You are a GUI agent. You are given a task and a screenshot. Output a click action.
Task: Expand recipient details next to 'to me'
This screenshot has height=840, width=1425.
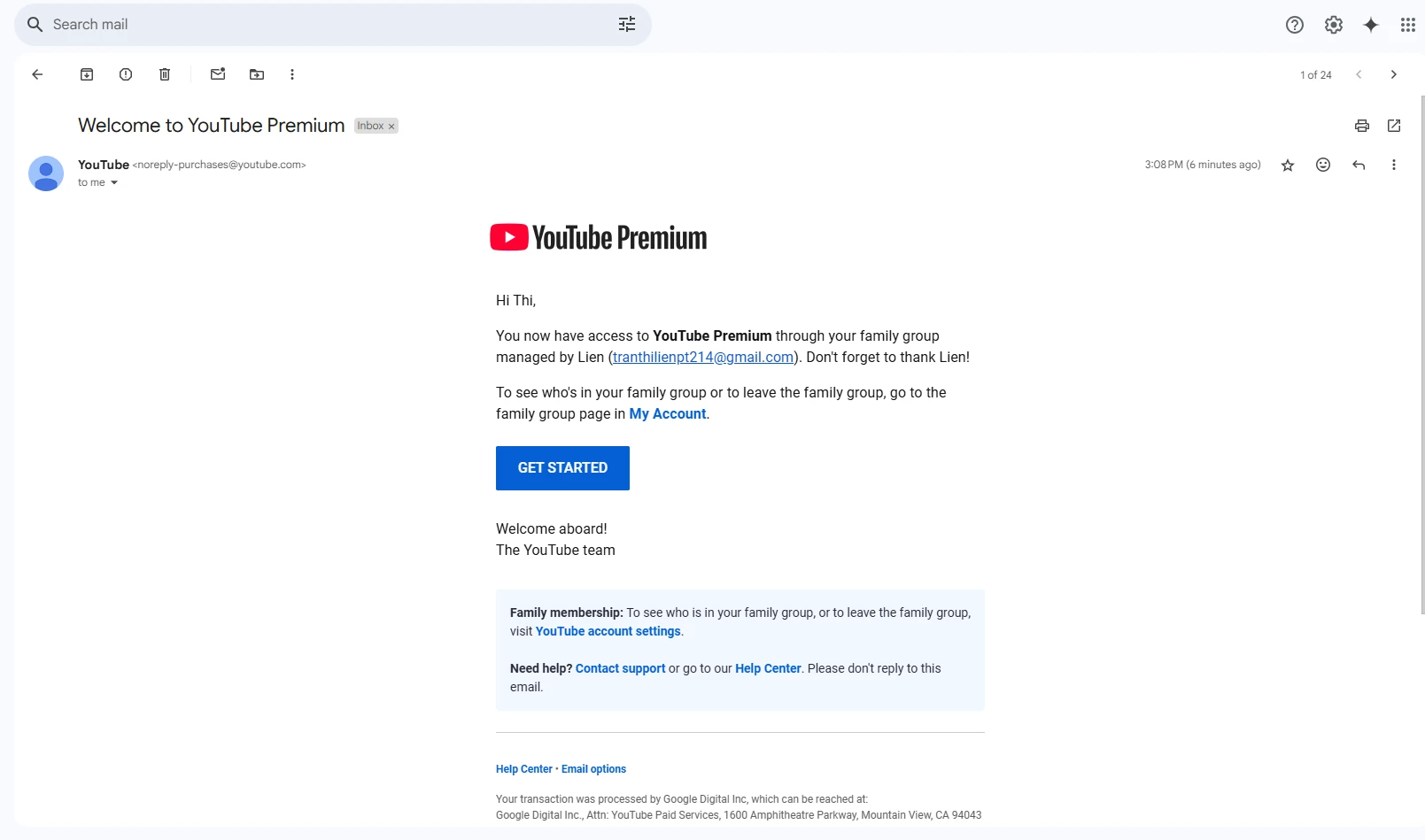[114, 183]
